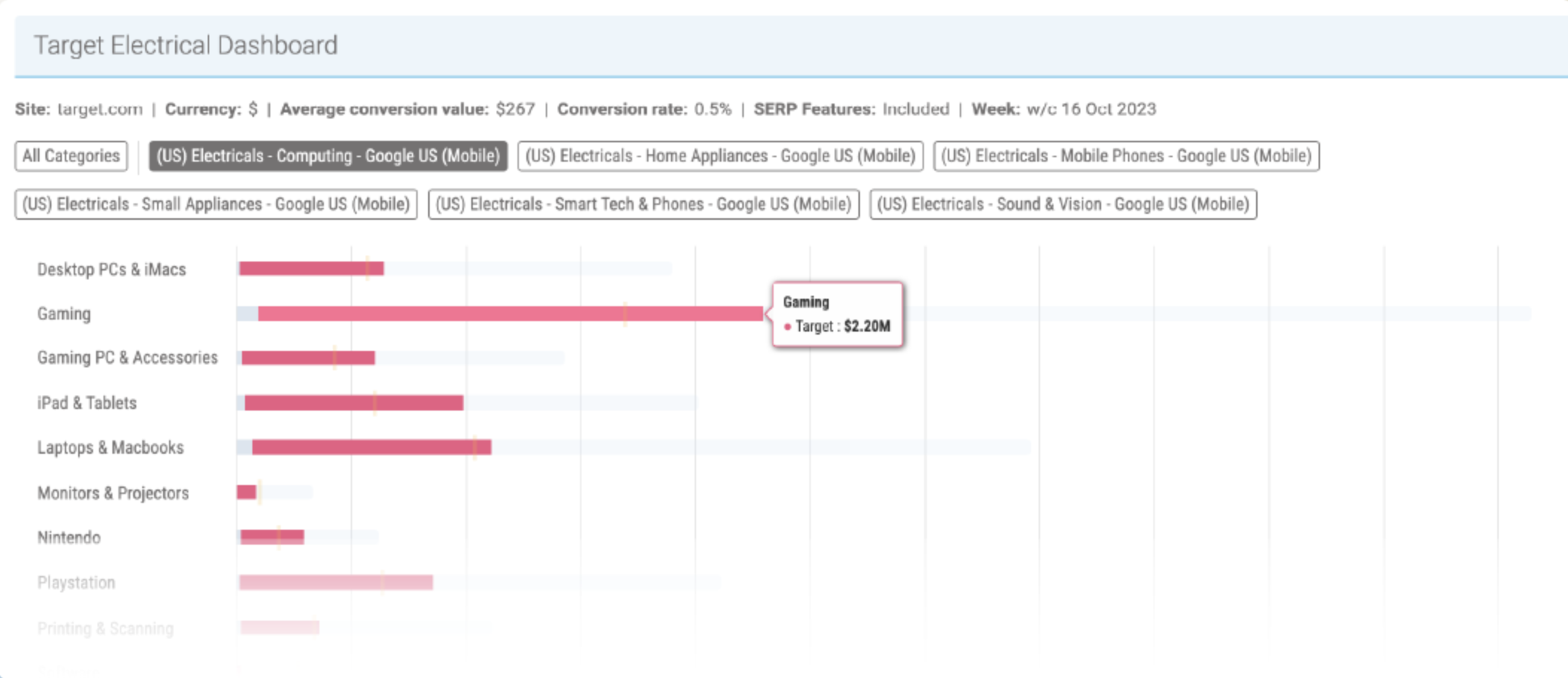Viewport: 1568px width, 678px height.
Task: Click the $267 average conversion value
Action: (x=515, y=110)
